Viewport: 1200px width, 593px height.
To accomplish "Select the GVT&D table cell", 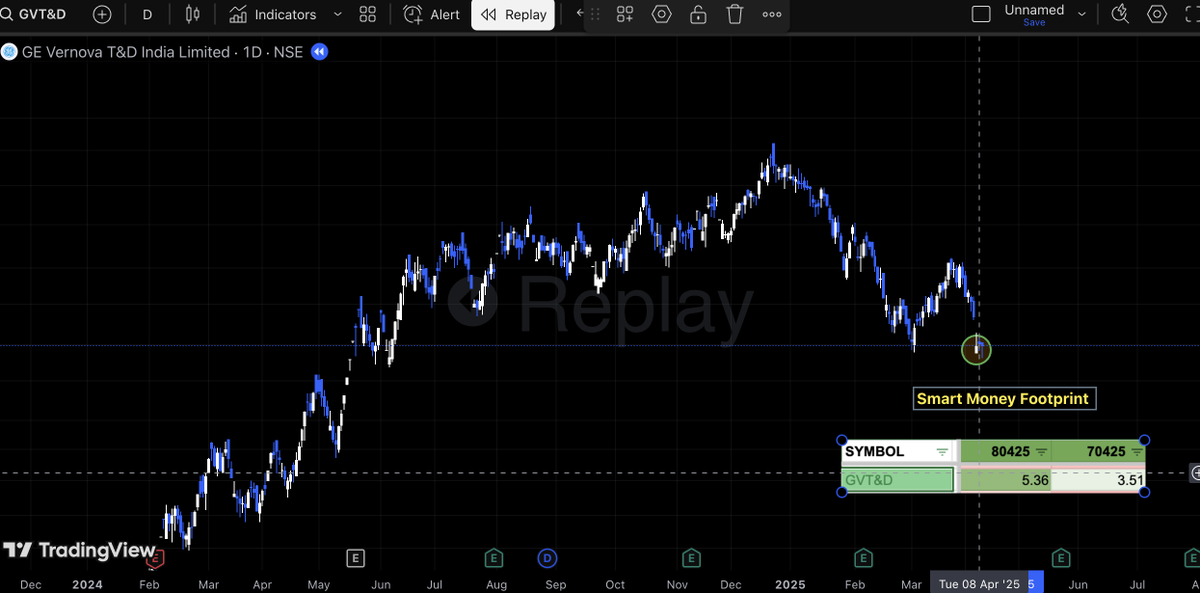I will [898, 480].
